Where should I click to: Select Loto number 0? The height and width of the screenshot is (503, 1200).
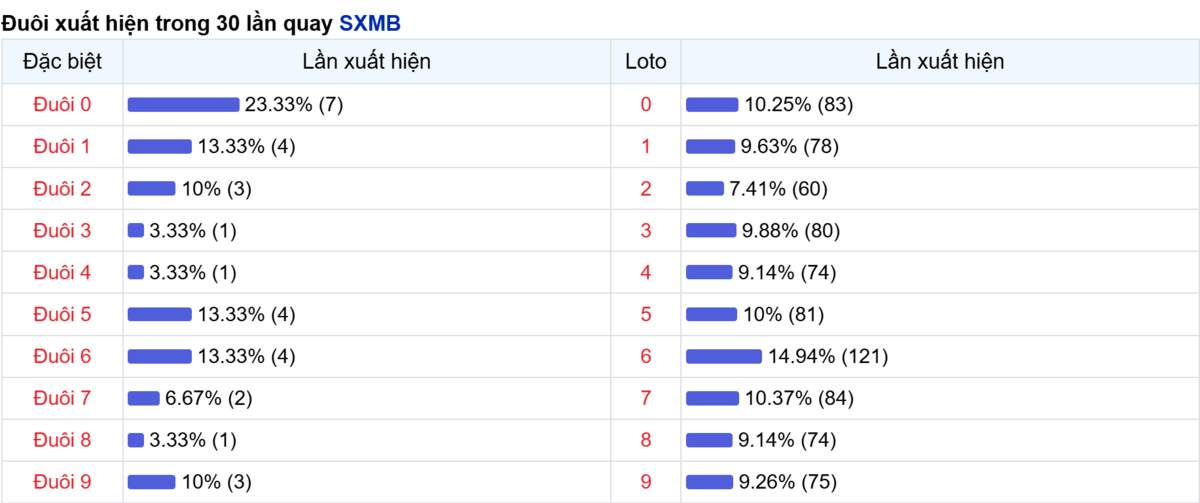coord(646,105)
